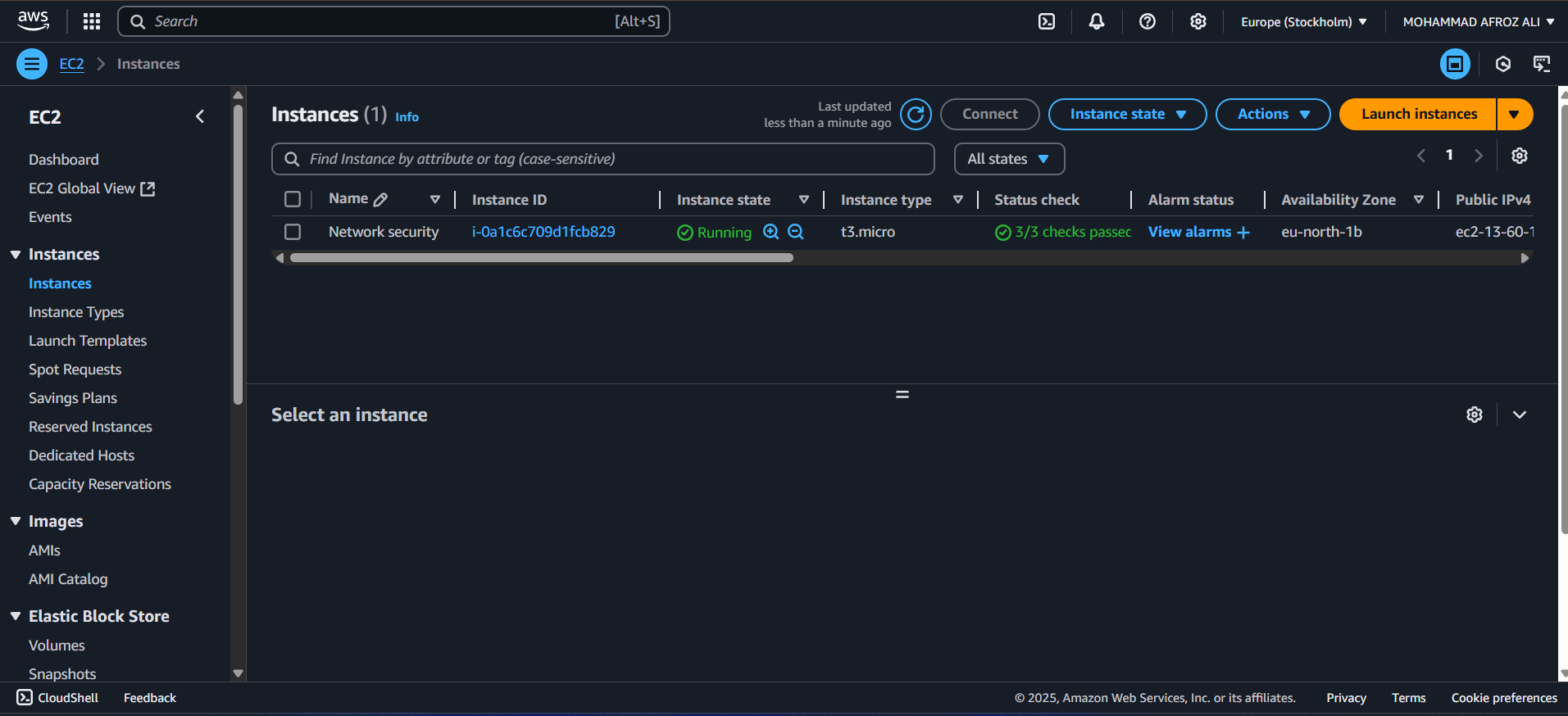Click the horizontal table scrollbar
The height and width of the screenshot is (716, 1568).
[x=541, y=258]
